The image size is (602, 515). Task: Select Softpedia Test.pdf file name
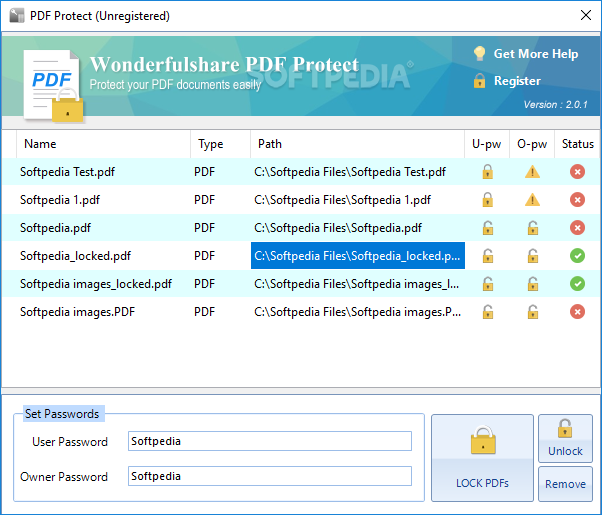tap(67, 172)
